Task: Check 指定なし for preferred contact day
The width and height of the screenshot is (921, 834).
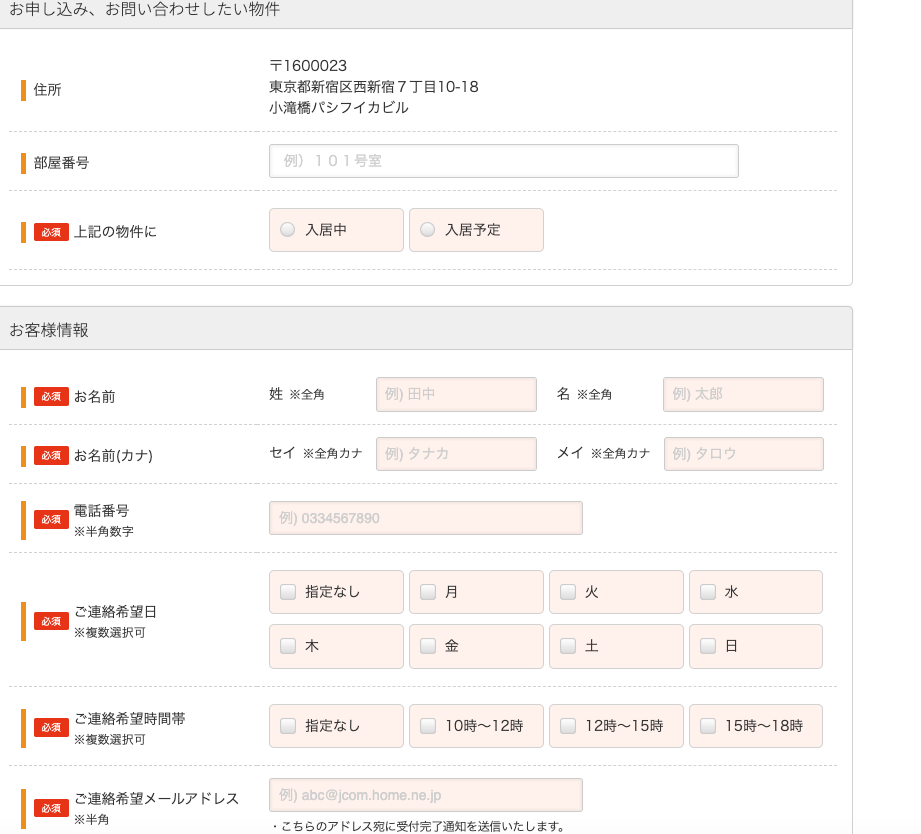Action: (288, 592)
